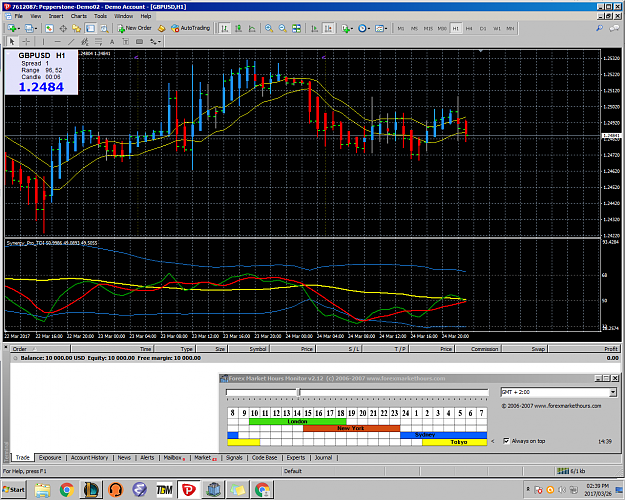Open the Market Watch panel icon
Image resolution: width=625 pixels, height=500 pixels.
pyautogui.click(x=49, y=28)
